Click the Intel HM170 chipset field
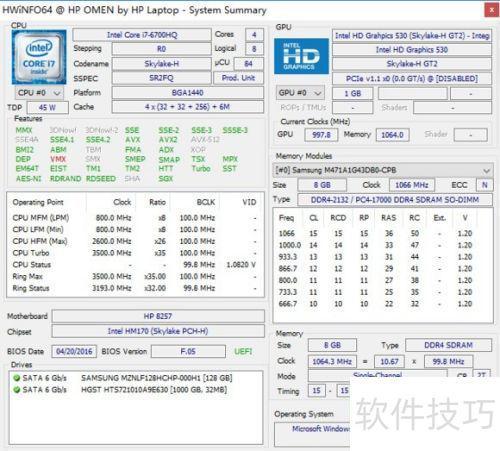Viewport: 500px width, 451px height. 158,331
